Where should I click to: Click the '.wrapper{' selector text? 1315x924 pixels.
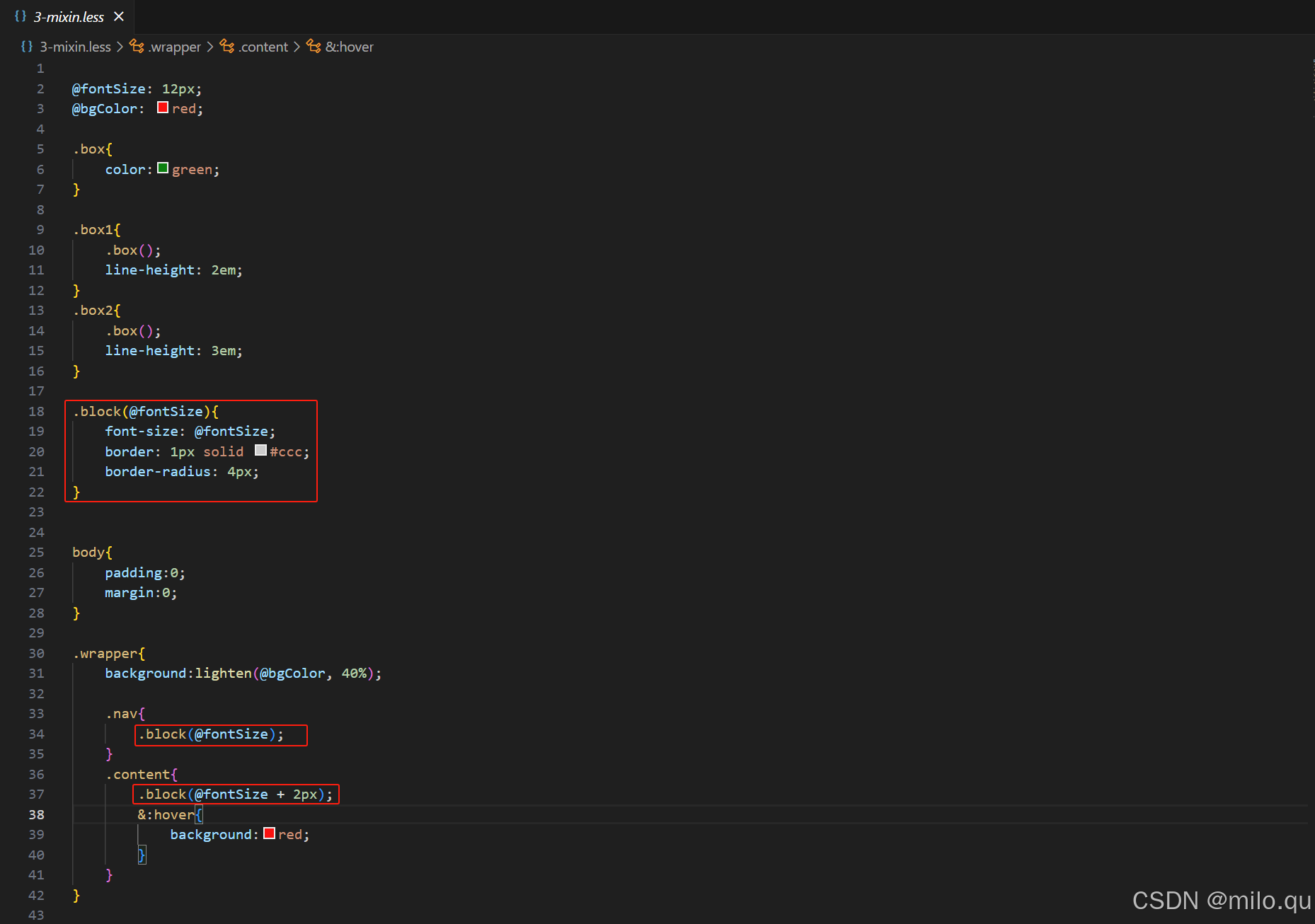[x=108, y=654]
